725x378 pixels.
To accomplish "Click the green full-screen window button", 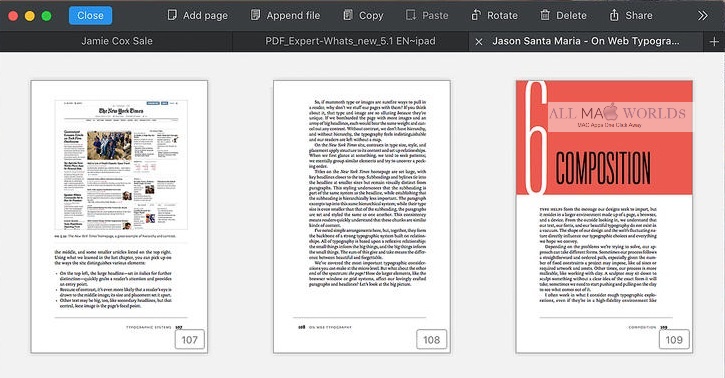I will point(46,16).
